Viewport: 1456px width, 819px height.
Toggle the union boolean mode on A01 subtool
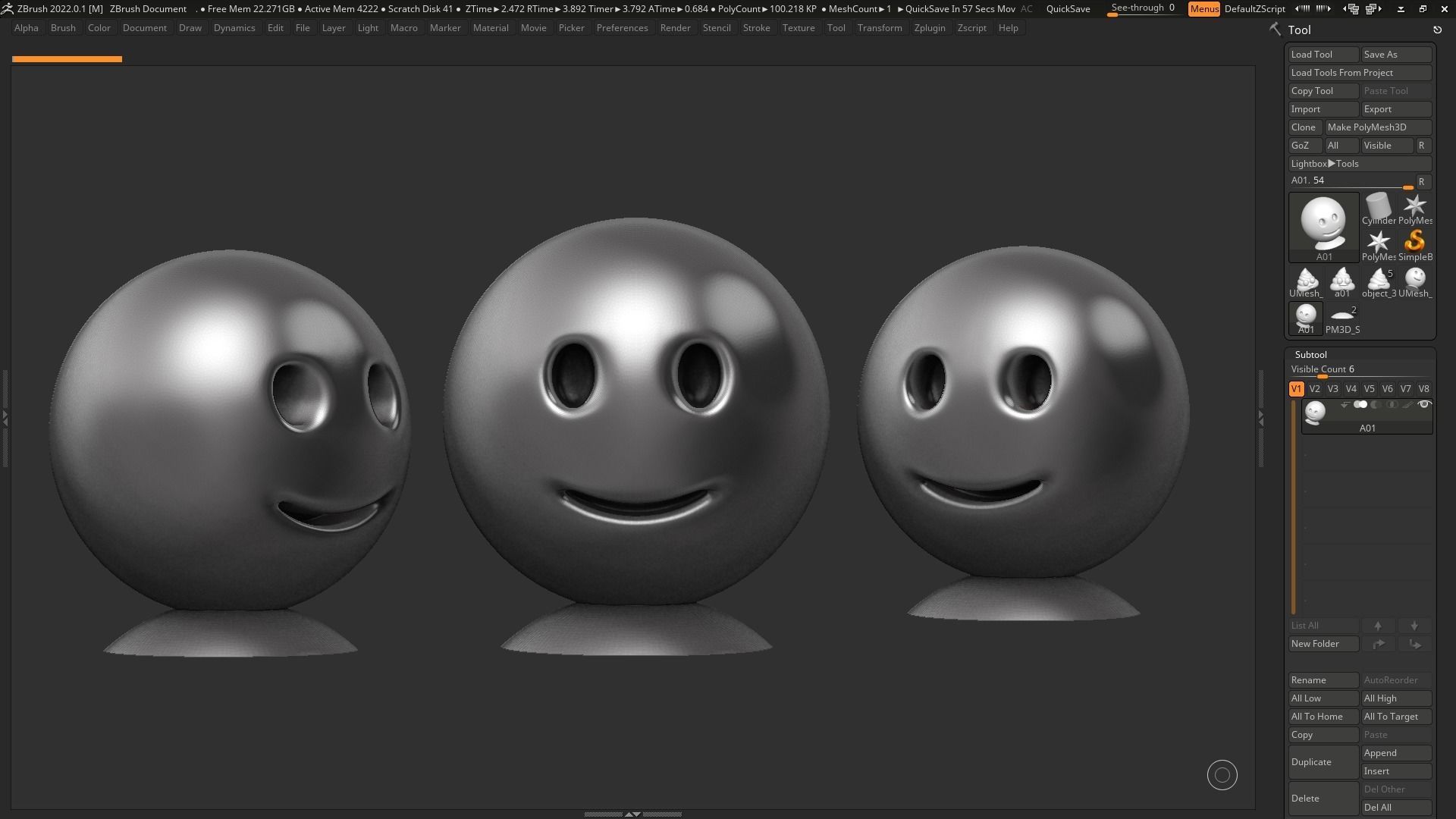point(1360,405)
